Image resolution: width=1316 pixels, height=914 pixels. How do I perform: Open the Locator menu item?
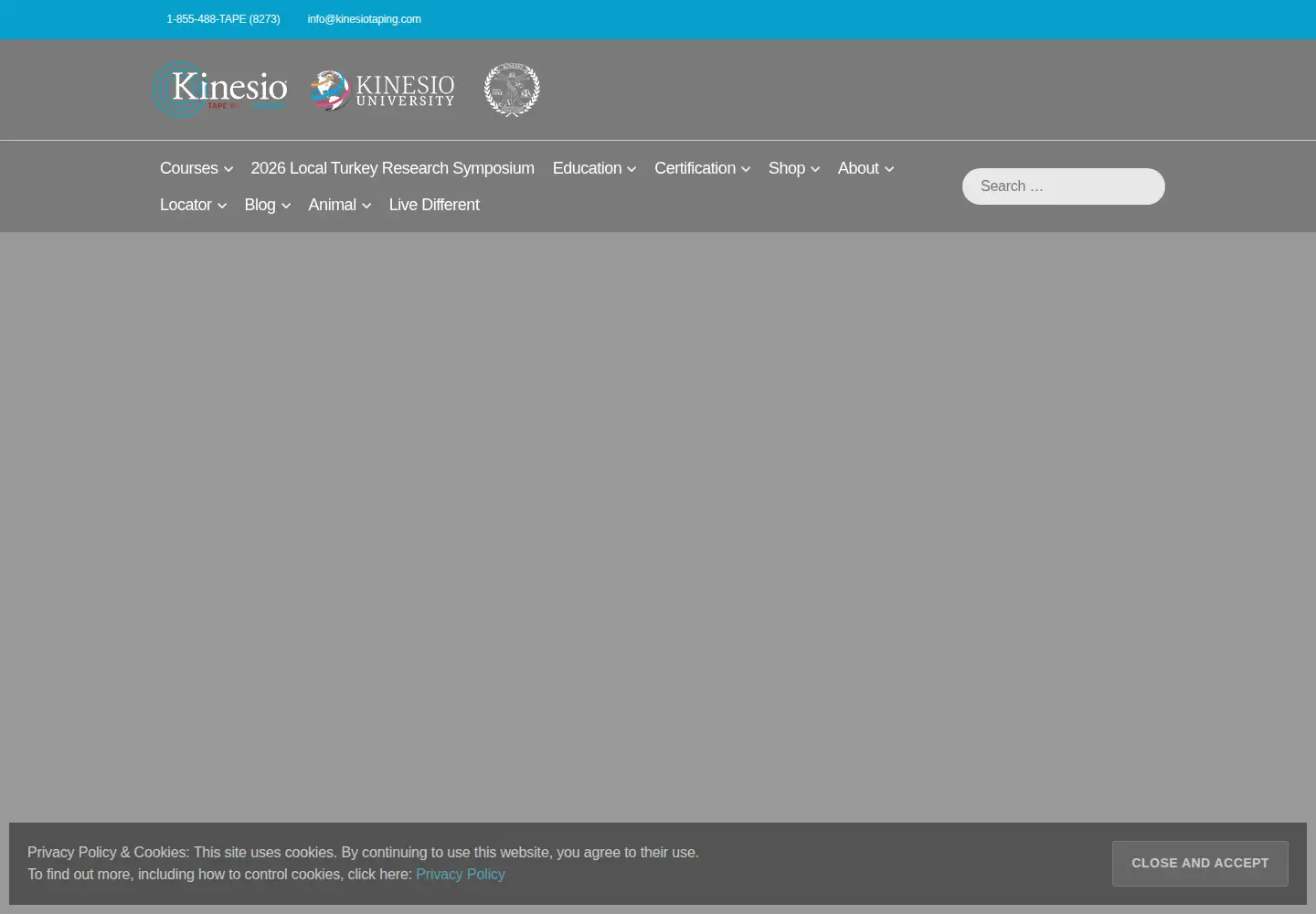(186, 205)
